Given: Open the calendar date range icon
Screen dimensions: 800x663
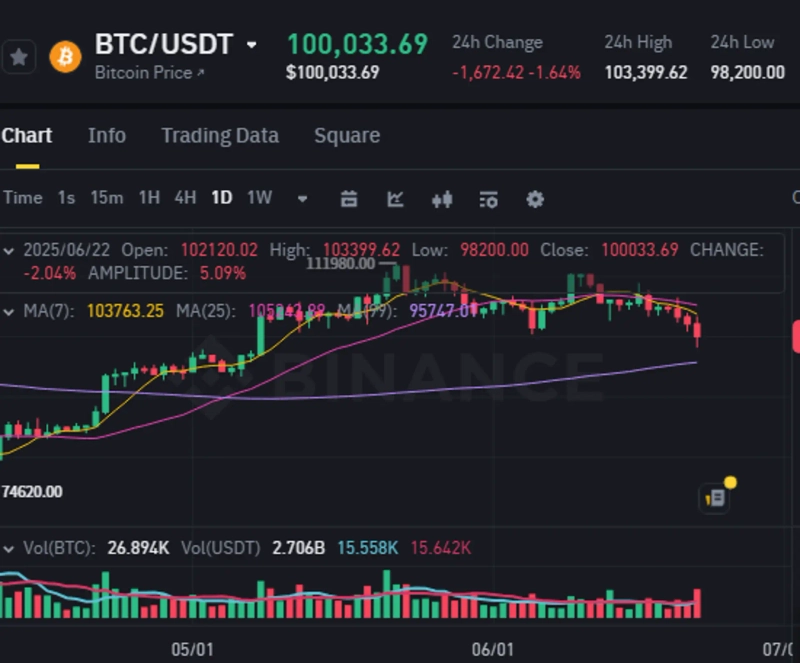Looking at the screenshot, I should click(349, 199).
